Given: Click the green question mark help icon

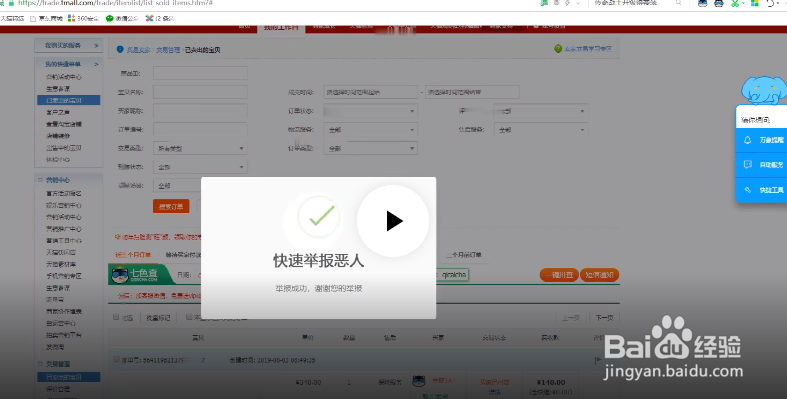Looking at the screenshot, I should click(x=558, y=49).
